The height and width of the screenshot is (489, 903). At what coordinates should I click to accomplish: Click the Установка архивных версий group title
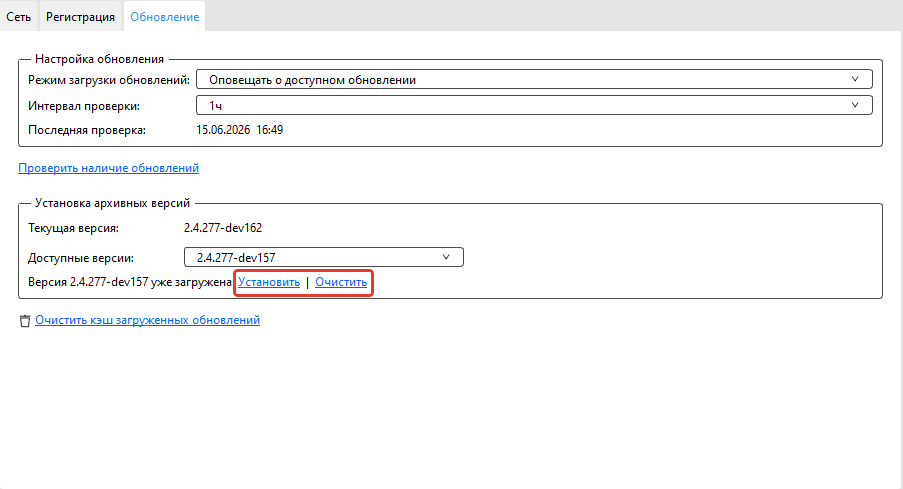click(112, 203)
